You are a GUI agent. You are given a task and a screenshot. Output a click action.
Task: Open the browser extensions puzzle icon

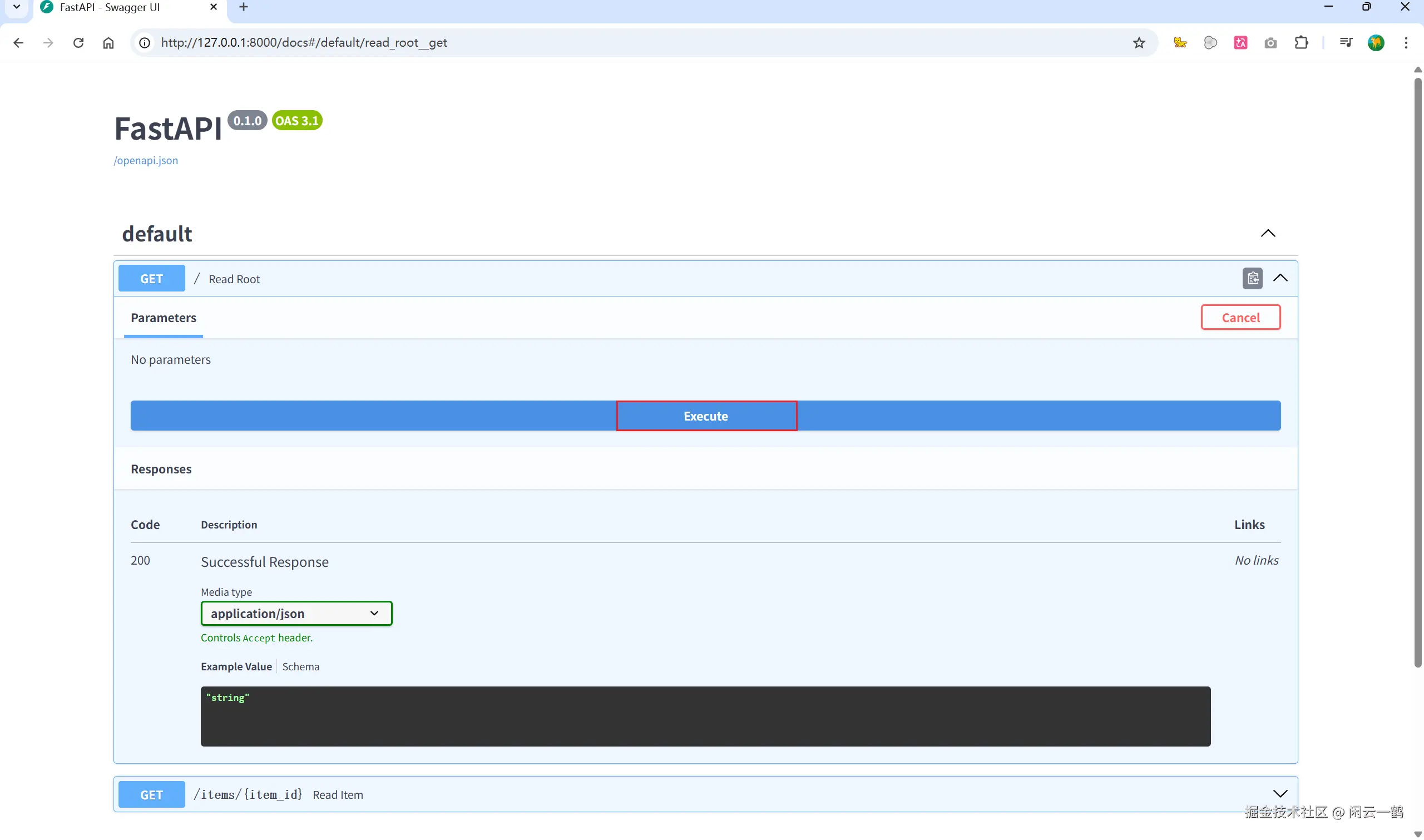point(1301,42)
